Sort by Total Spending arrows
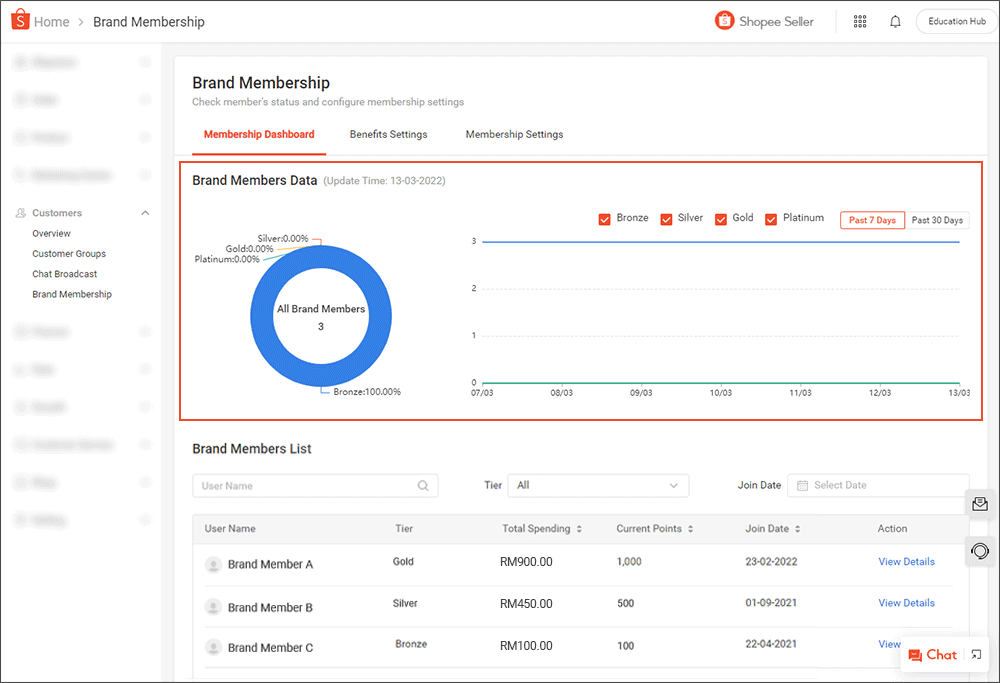This screenshot has height=683, width=1000. [579, 529]
